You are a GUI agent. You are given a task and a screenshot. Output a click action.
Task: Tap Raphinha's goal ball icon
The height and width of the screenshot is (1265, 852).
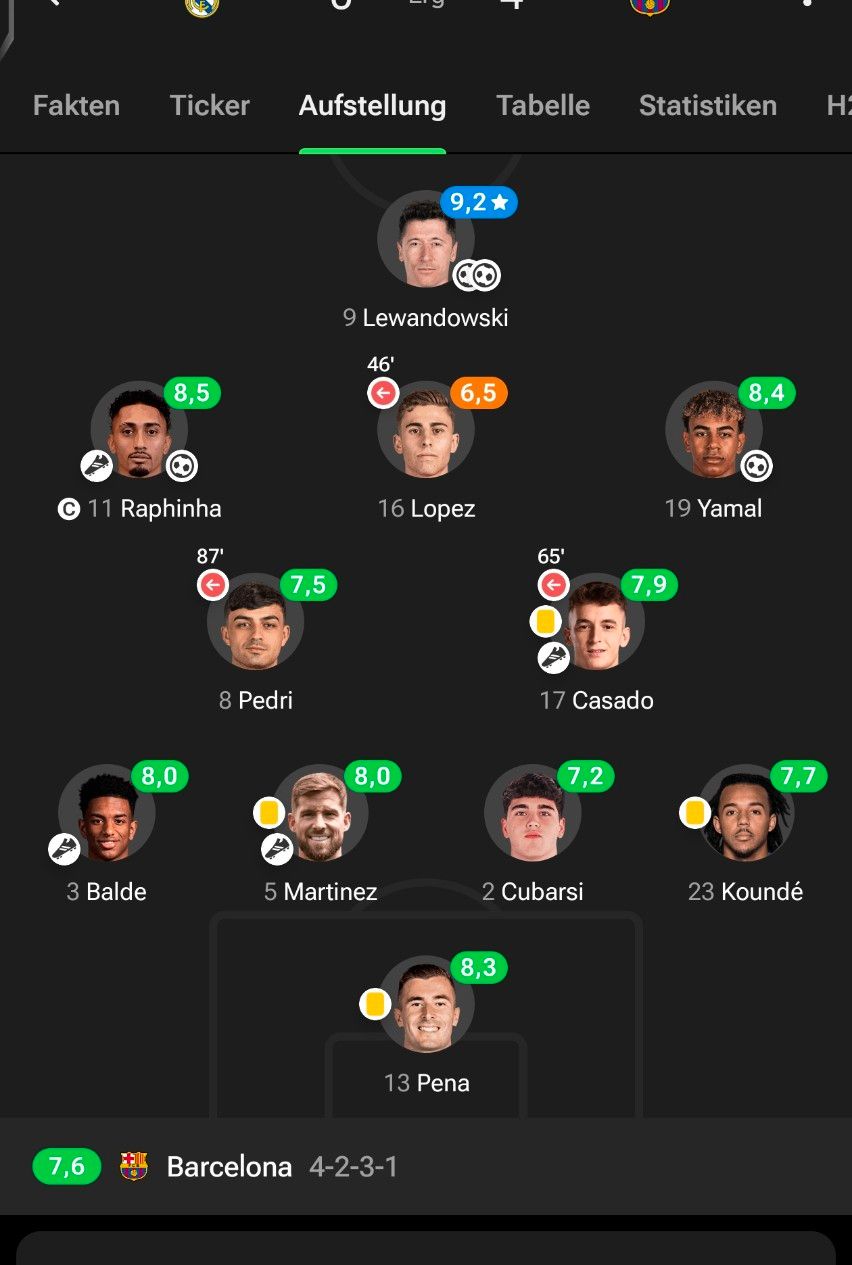(182, 465)
